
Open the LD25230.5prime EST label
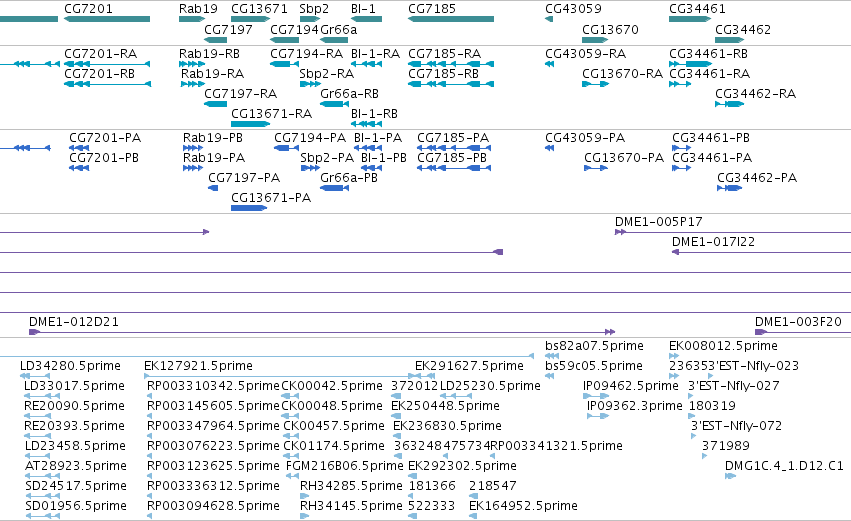[x=490, y=386]
